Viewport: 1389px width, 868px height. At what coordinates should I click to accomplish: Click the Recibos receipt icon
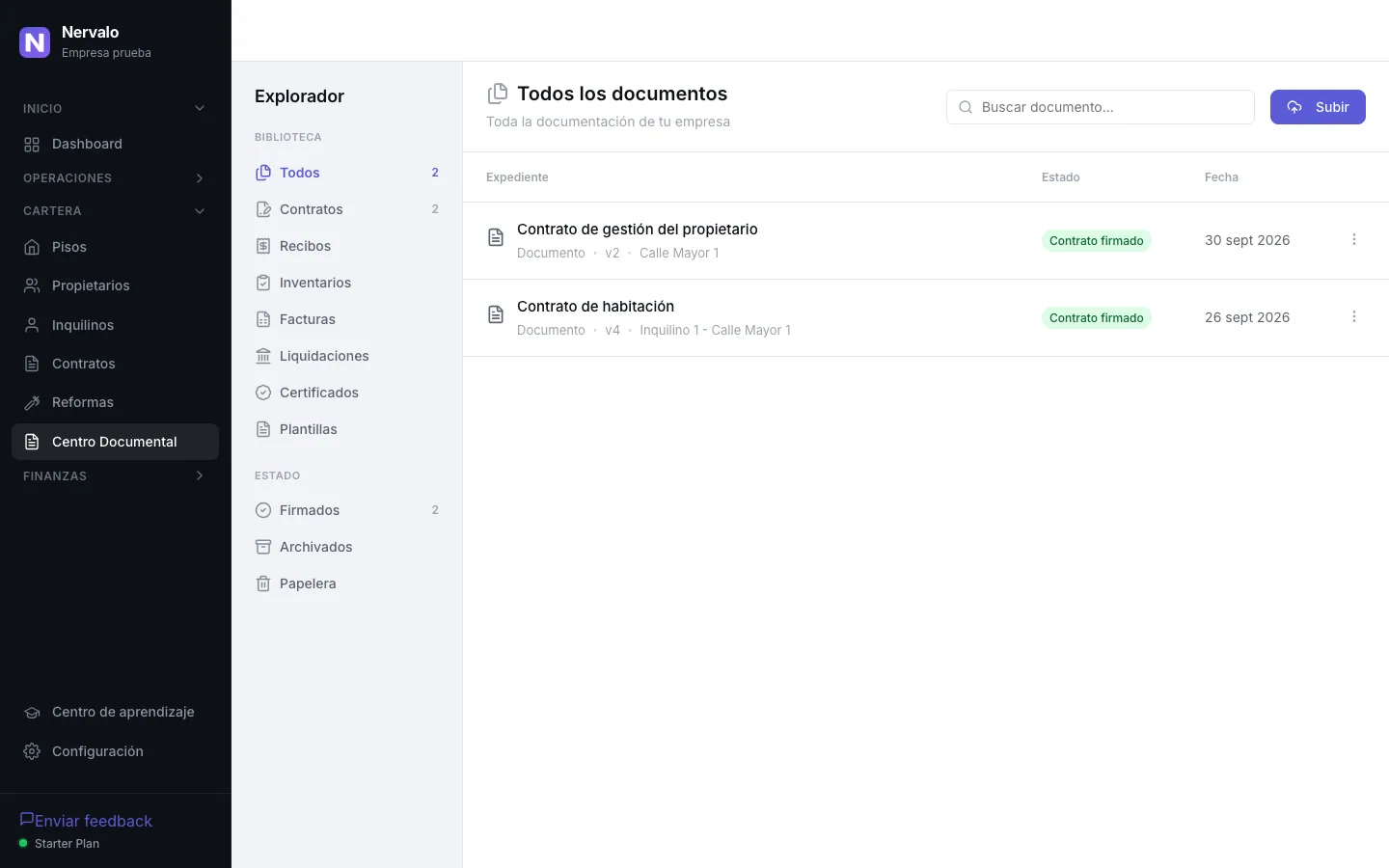point(263,246)
